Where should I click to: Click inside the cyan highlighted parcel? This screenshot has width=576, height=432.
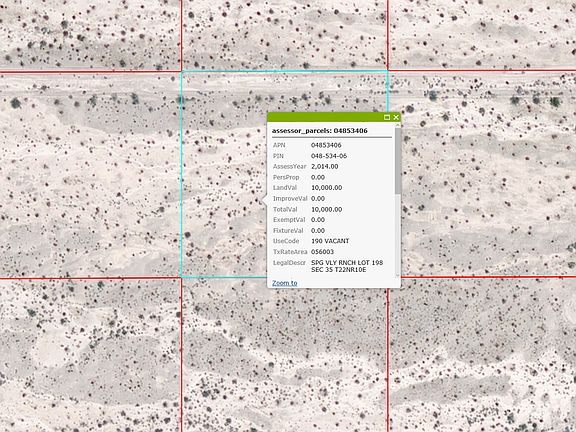click(x=224, y=174)
